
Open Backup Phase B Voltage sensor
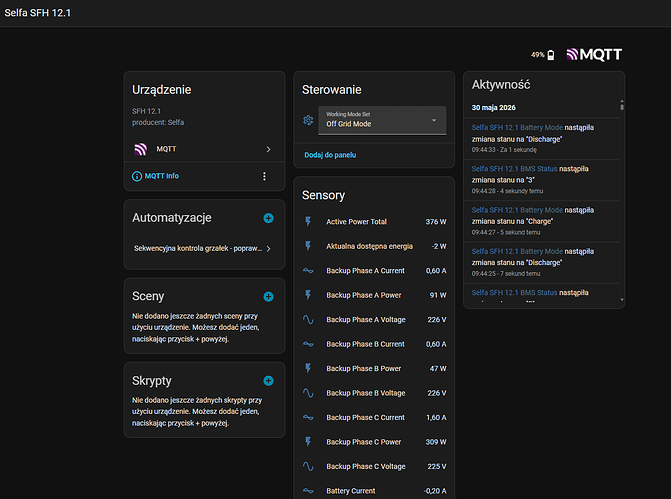[374, 393]
